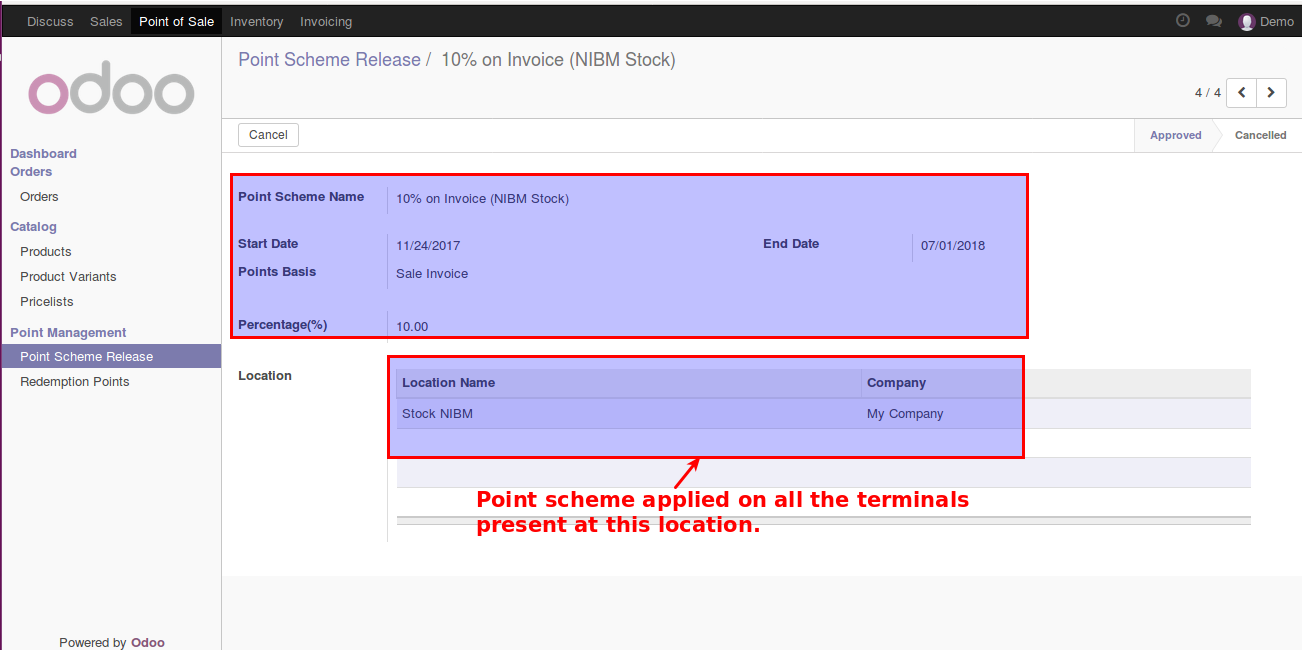Click the Points Basis value Sale Invoice
Image resolution: width=1302 pixels, height=650 pixels.
point(432,274)
